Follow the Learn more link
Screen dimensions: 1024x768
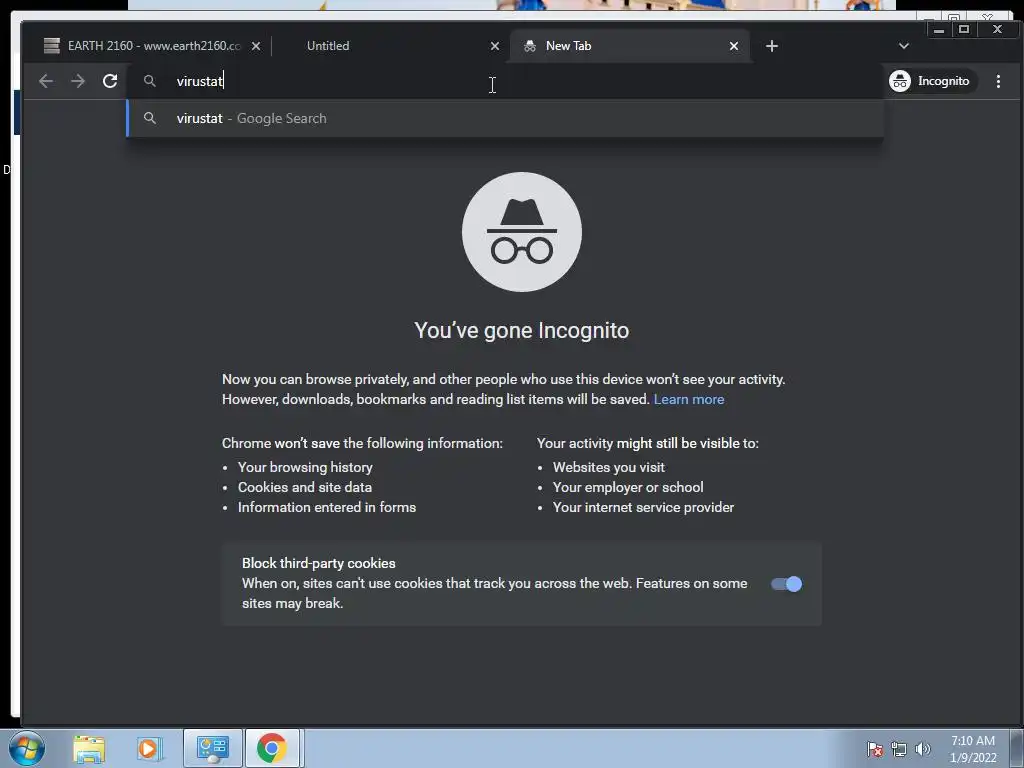[x=689, y=399]
